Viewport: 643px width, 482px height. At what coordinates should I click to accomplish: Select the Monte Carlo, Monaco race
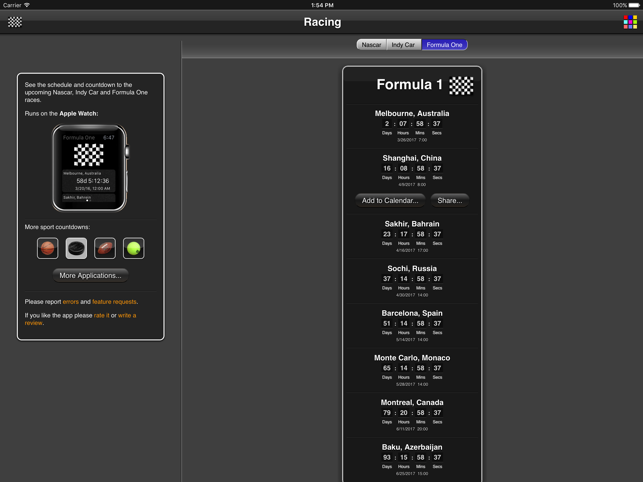pos(412,370)
